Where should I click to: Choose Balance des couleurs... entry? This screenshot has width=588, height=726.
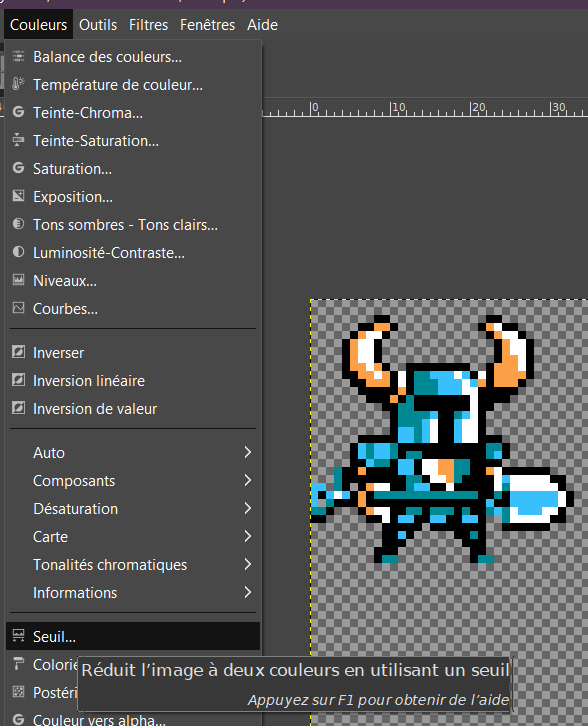133,57
